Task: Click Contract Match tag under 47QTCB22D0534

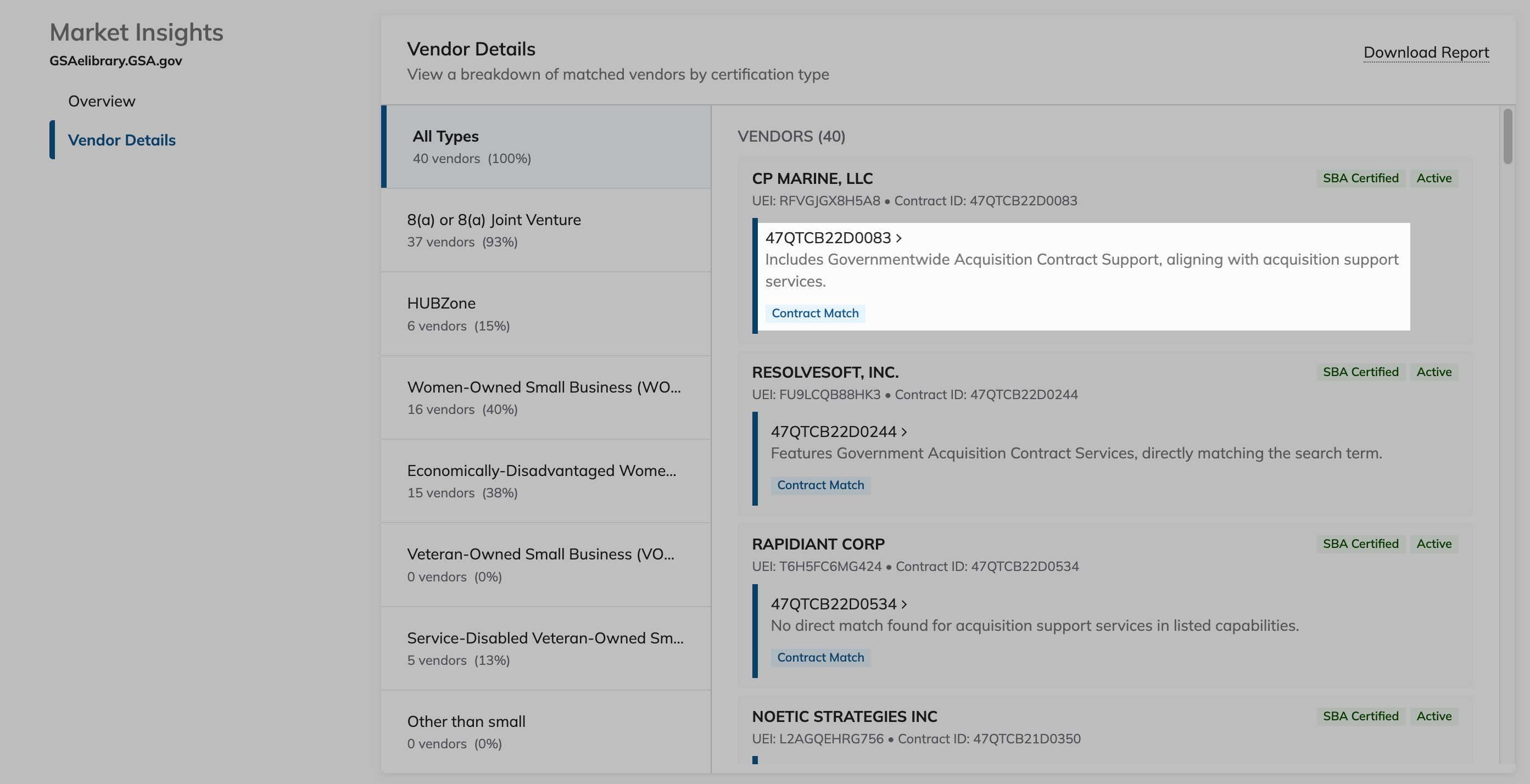Action: click(820, 658)
